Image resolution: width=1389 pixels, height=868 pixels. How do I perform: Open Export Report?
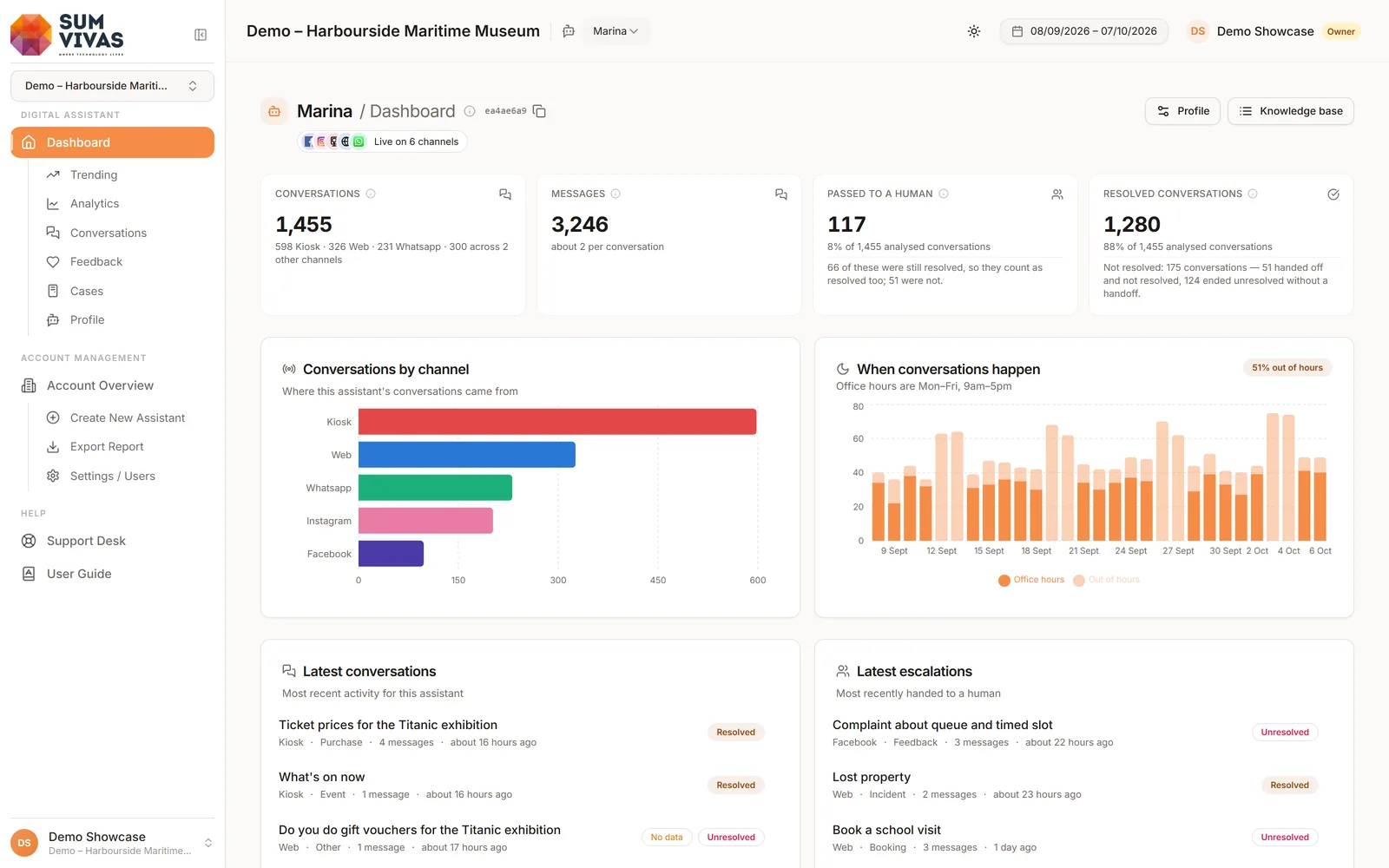(107, 447)
